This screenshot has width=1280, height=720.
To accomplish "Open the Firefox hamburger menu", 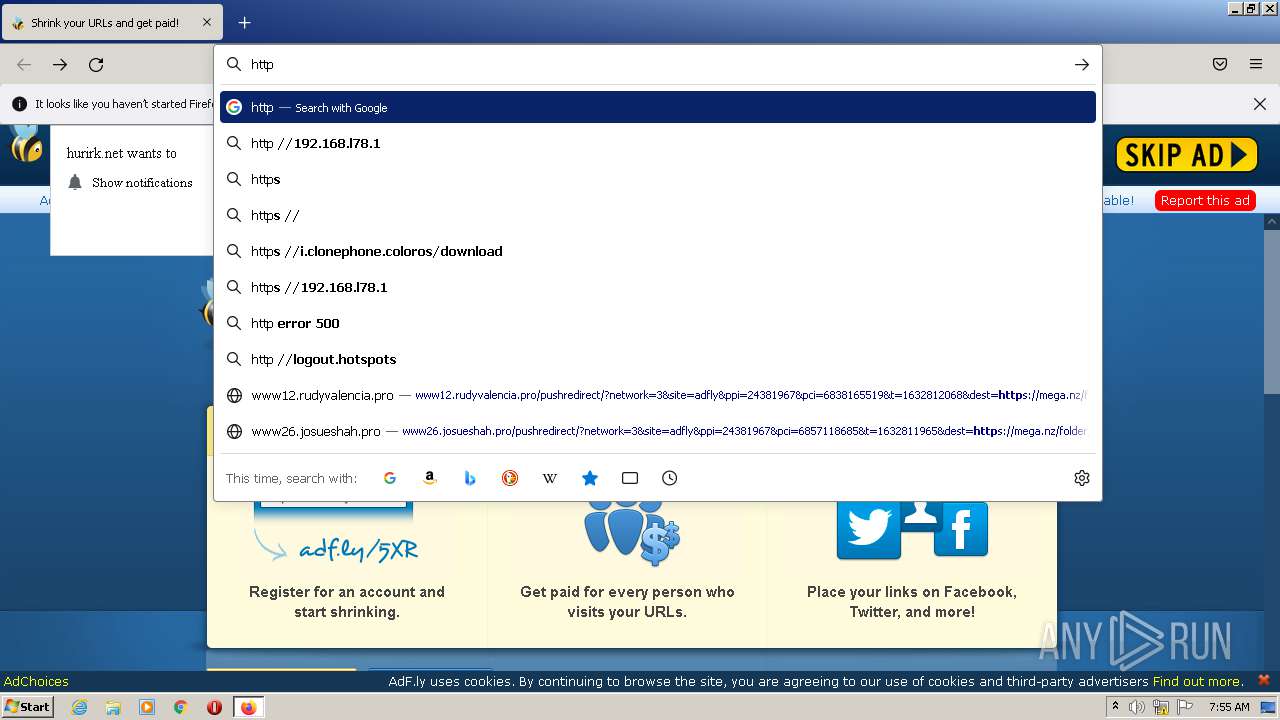I will (1256, 64).
